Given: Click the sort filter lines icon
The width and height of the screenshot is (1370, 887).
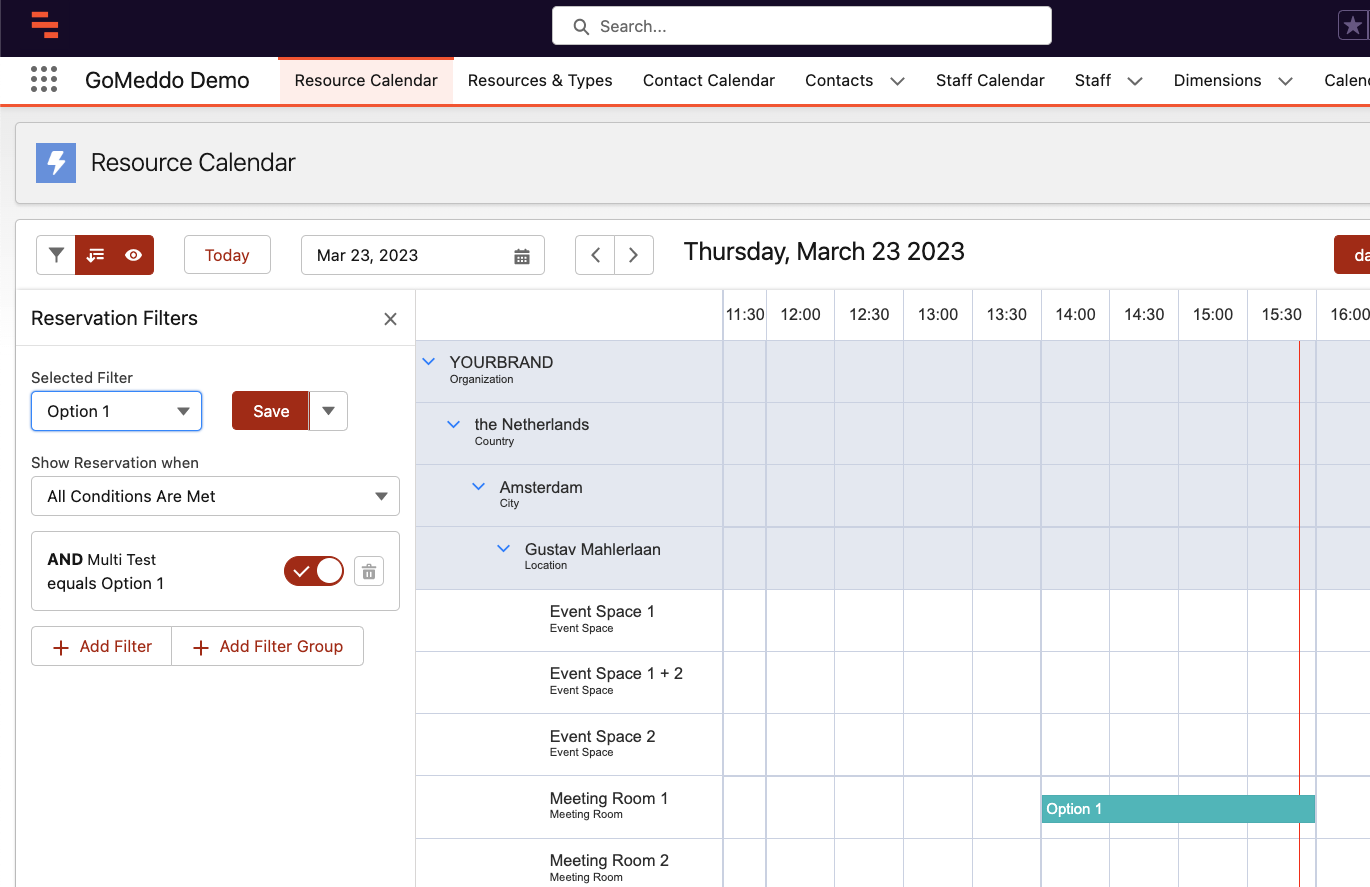Looking at the screenshot, I should coord(95,255).
